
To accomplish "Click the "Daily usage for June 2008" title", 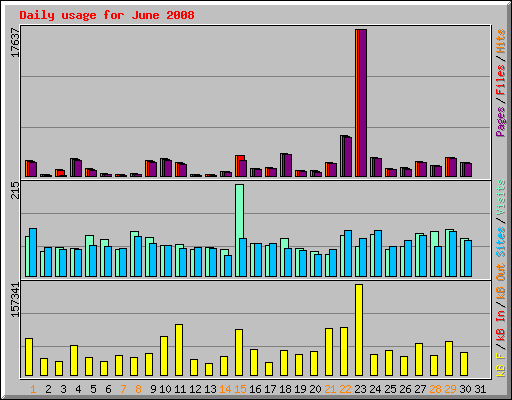I will click(107, 15).
